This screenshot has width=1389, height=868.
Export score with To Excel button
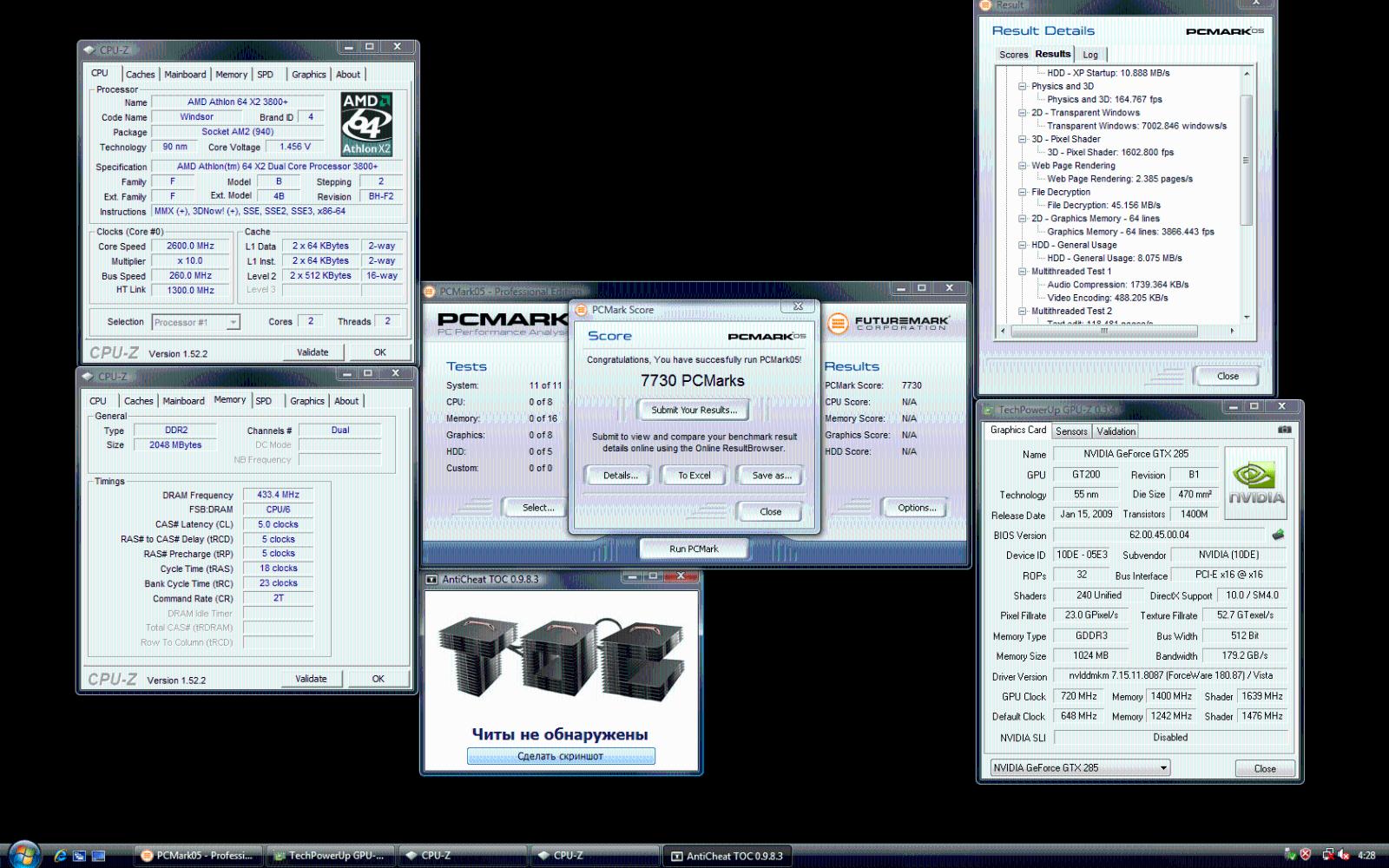pos(694,475)
